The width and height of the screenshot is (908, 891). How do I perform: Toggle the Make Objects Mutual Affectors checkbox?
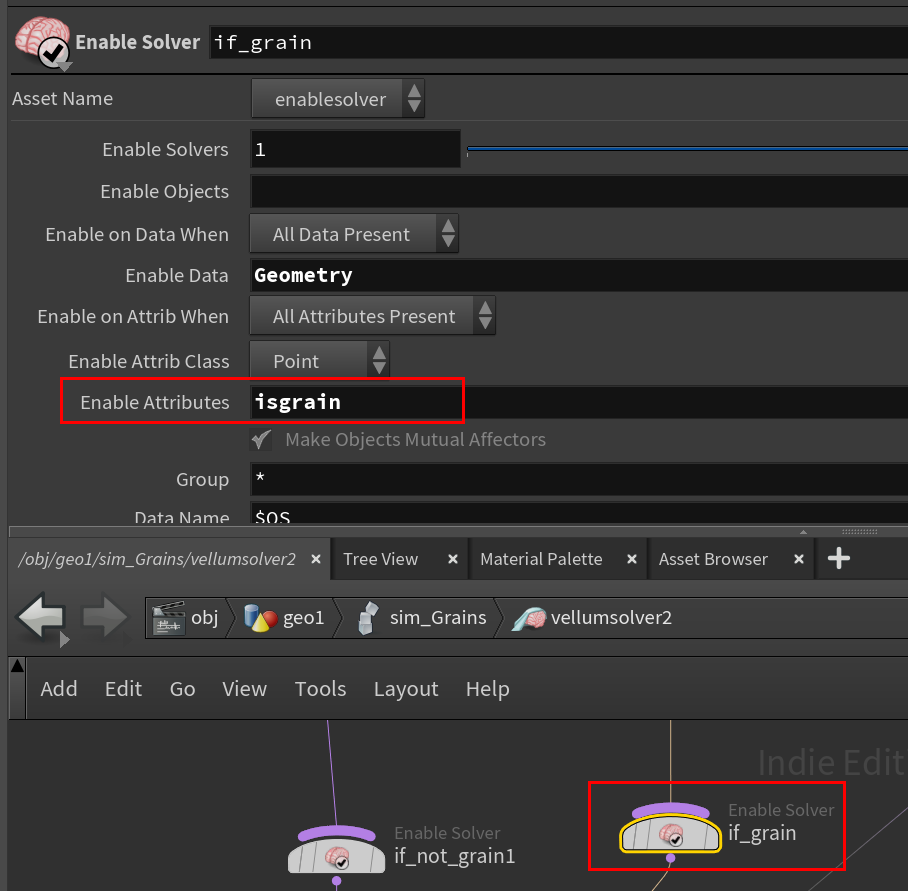[x=261, y=439]
